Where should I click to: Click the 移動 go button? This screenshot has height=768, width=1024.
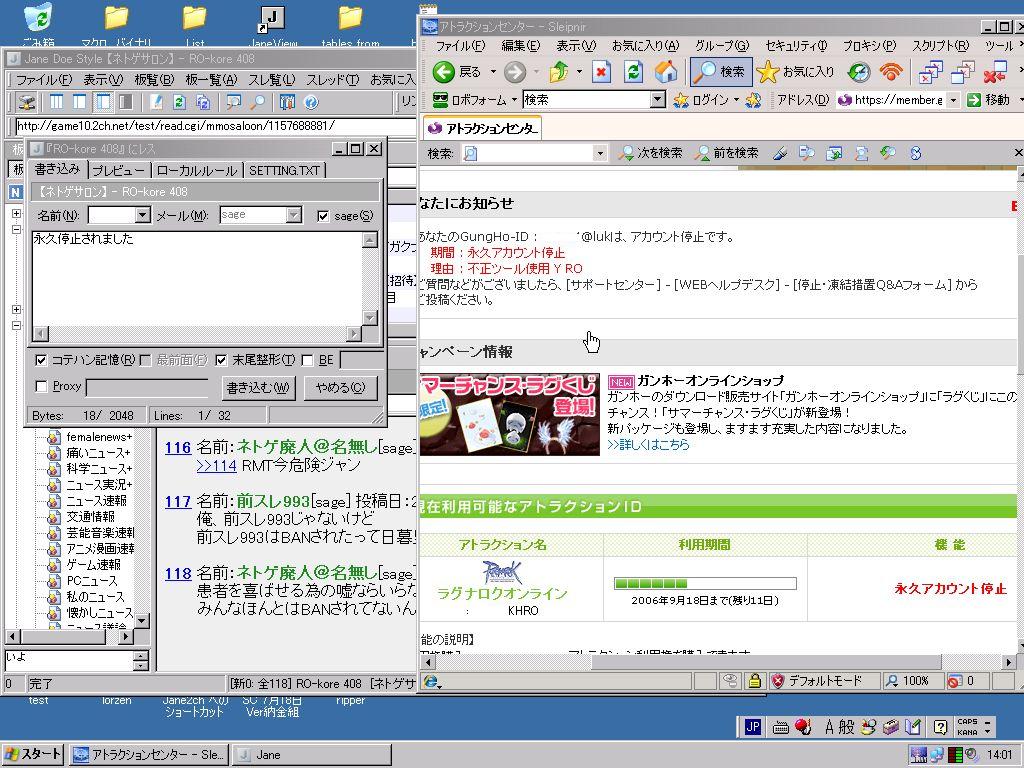click(x=989, y=100)
